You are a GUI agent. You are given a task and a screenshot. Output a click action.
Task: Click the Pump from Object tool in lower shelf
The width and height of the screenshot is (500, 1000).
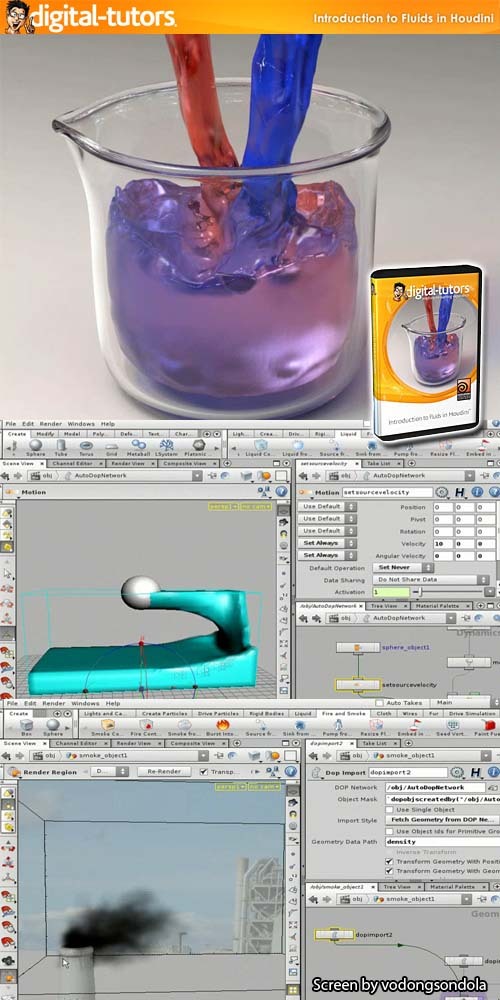tap(337, 726)
